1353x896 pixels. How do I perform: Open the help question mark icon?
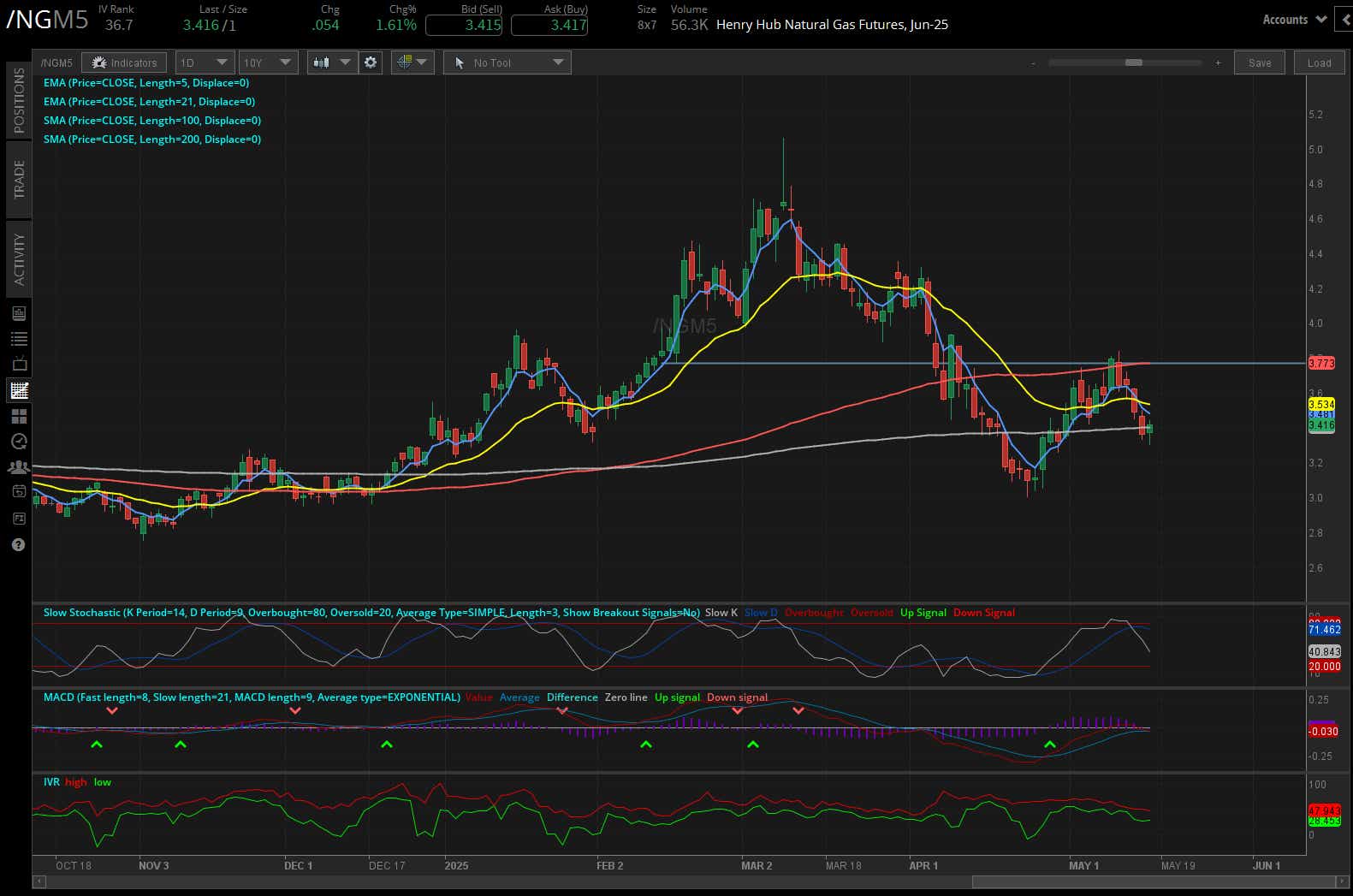(19, 544)
